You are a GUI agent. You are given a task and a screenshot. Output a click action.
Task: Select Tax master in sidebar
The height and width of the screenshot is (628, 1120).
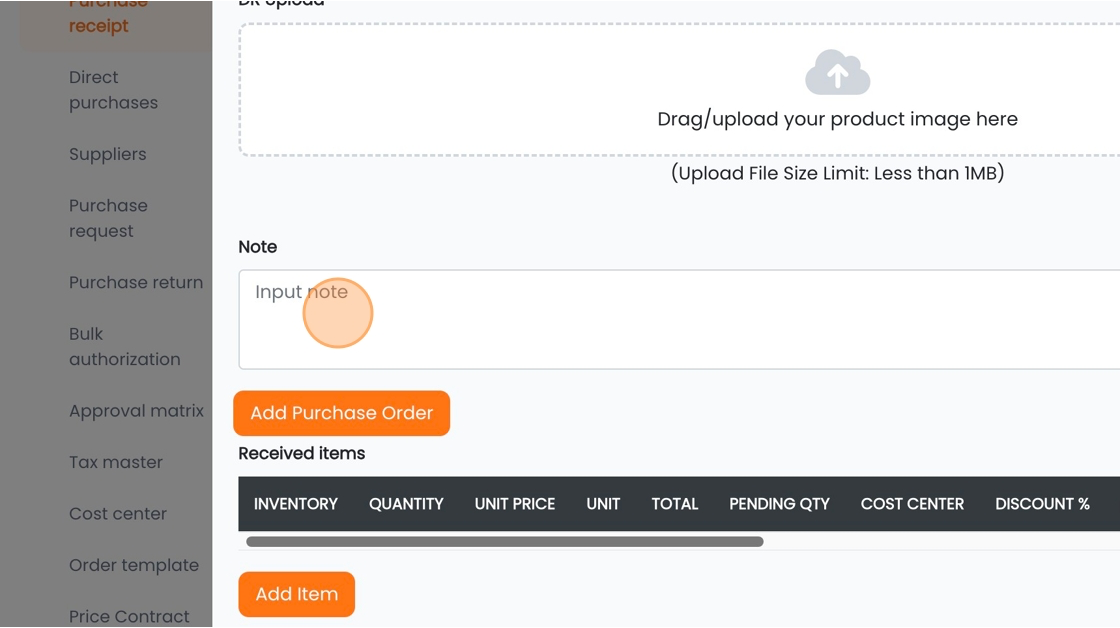[116, 463]
